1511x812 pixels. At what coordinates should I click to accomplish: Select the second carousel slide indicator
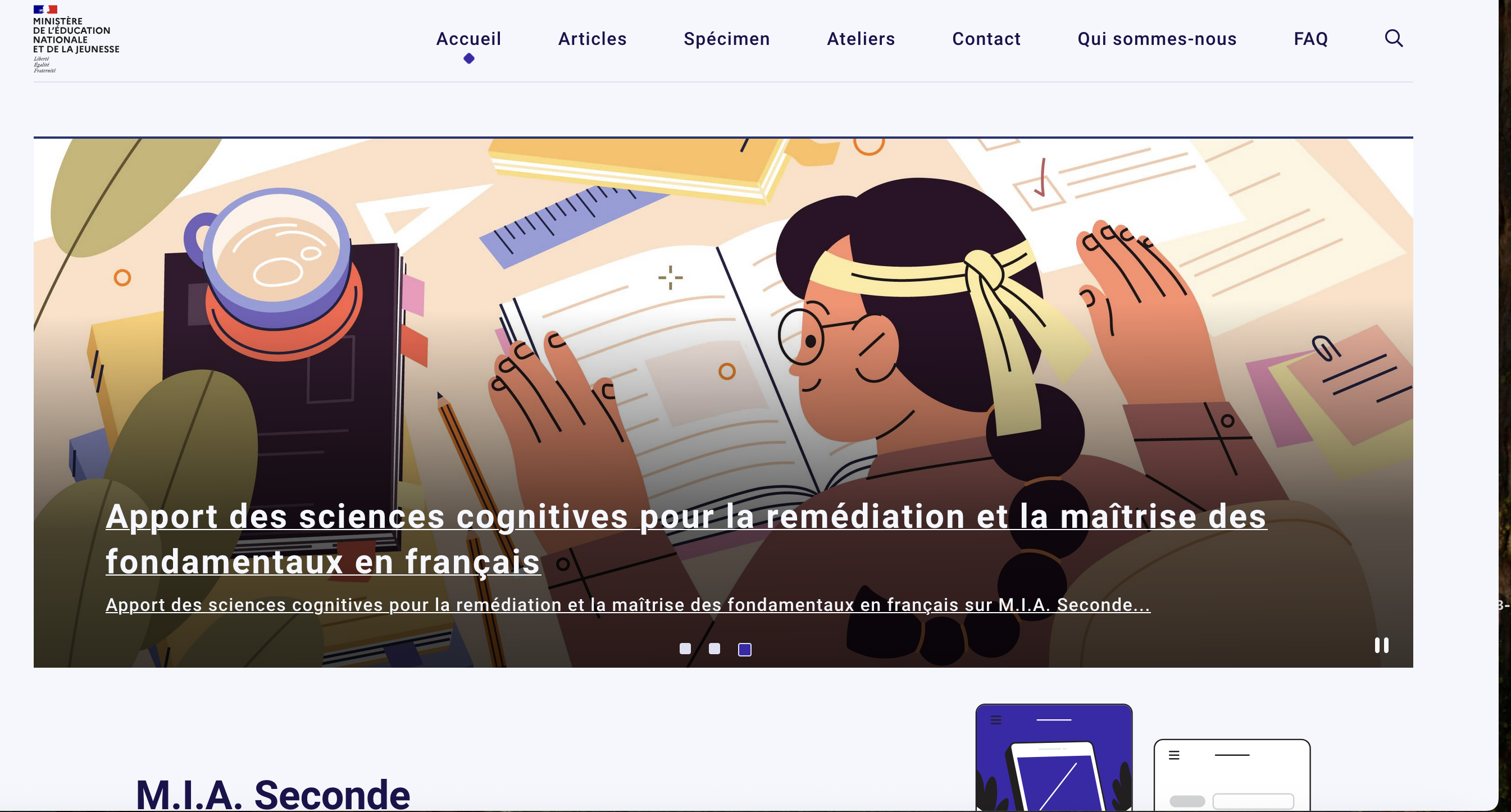(x=714, y=649)
